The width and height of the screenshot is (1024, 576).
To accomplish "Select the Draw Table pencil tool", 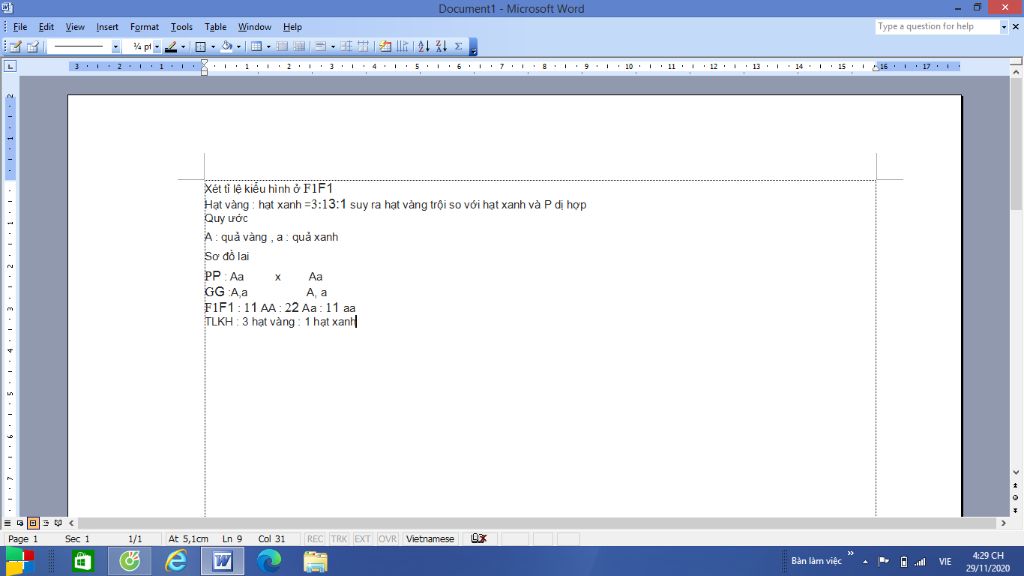I will click(15, 46).
